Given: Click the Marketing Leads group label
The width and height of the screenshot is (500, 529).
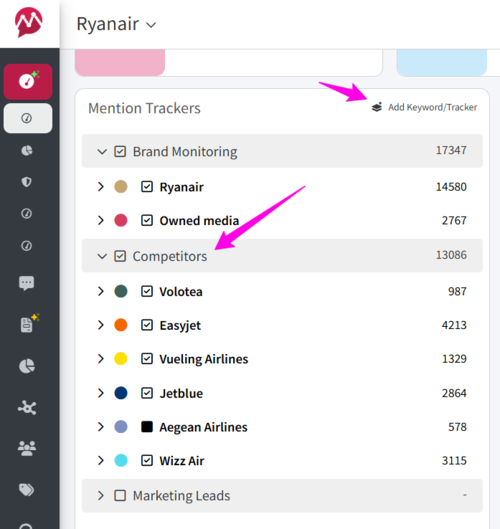Looking at the screenshot, I should pos(182,496).
